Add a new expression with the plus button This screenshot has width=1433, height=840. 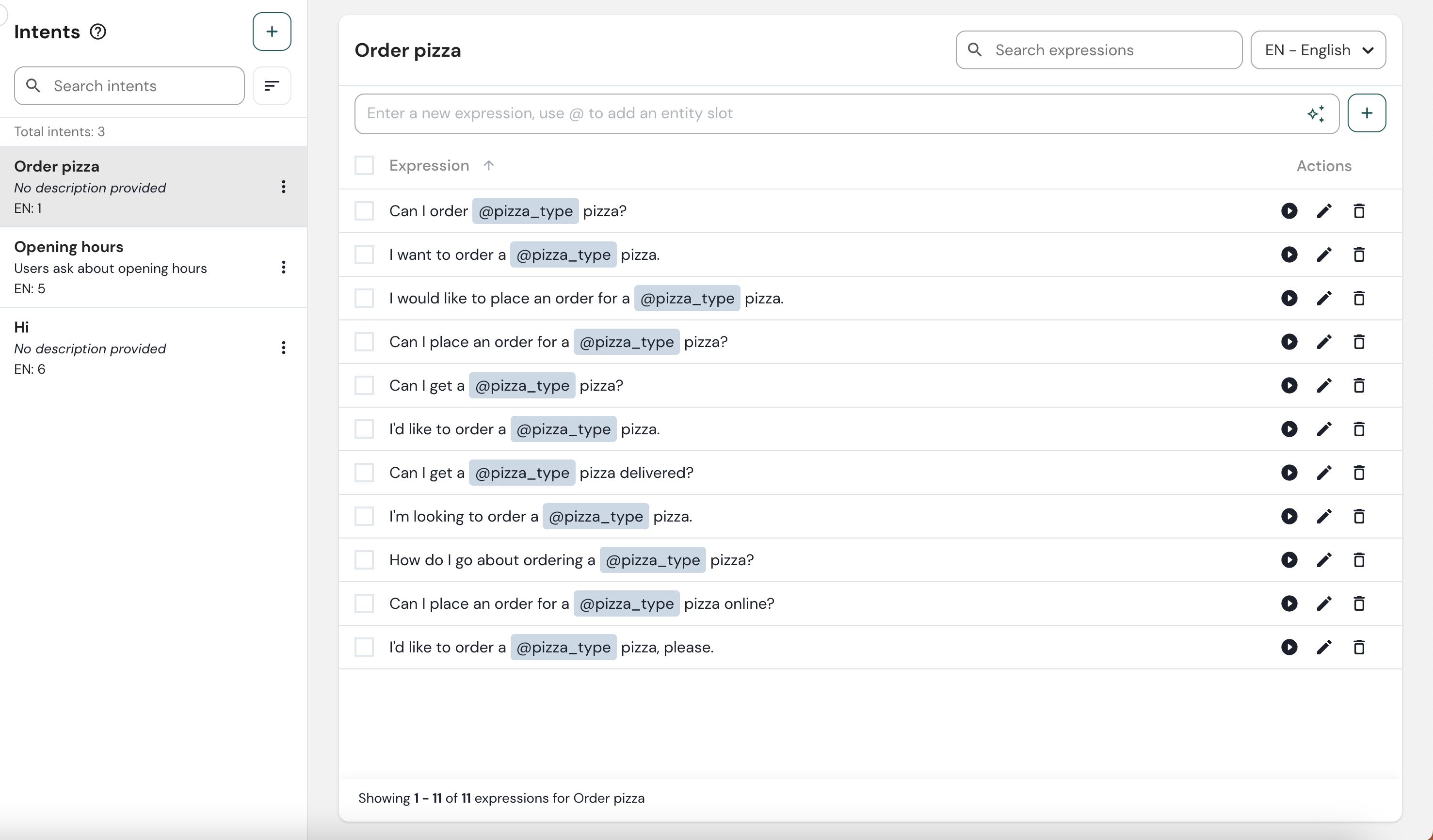coord(1367,113)
